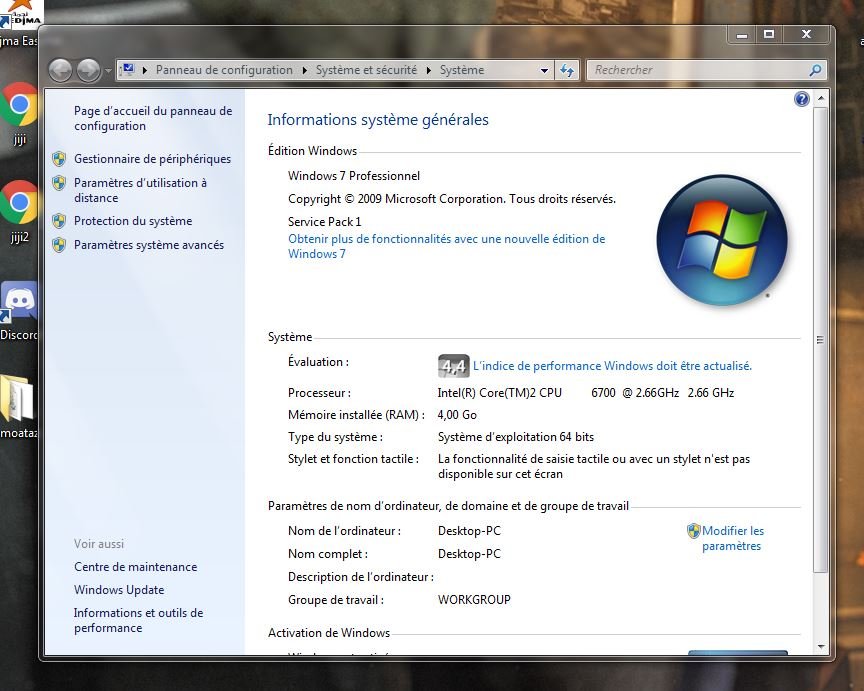Open help with the blue question mark
The image size is (864, 691).
point(802,99)
